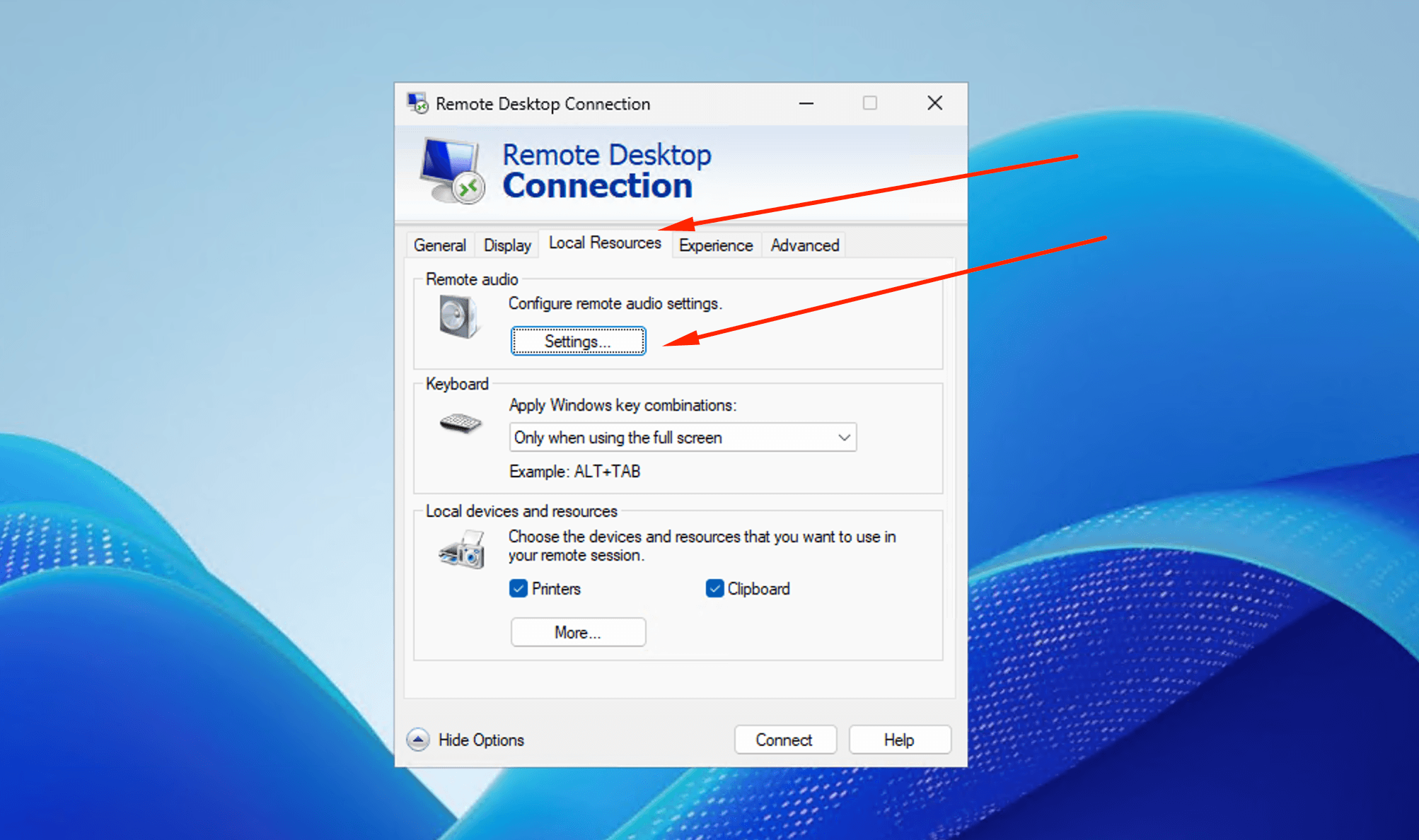Click the 'Apply Windows key combinations:' label
Viewport: 1419px width, 840px height.
pos(622,405)
